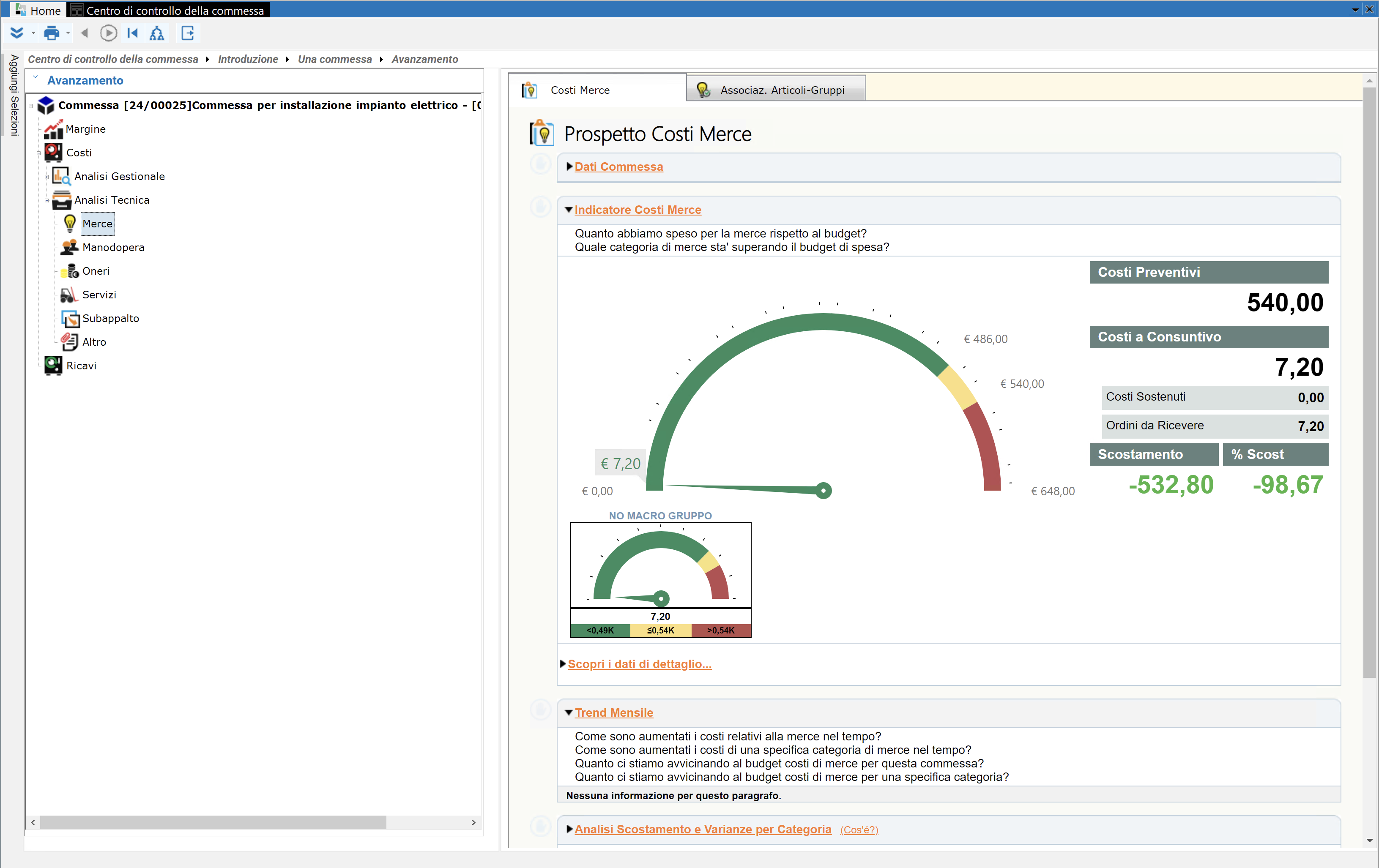Select the Merce tree item
The image size is (1379, 868).
pos(97,224)
